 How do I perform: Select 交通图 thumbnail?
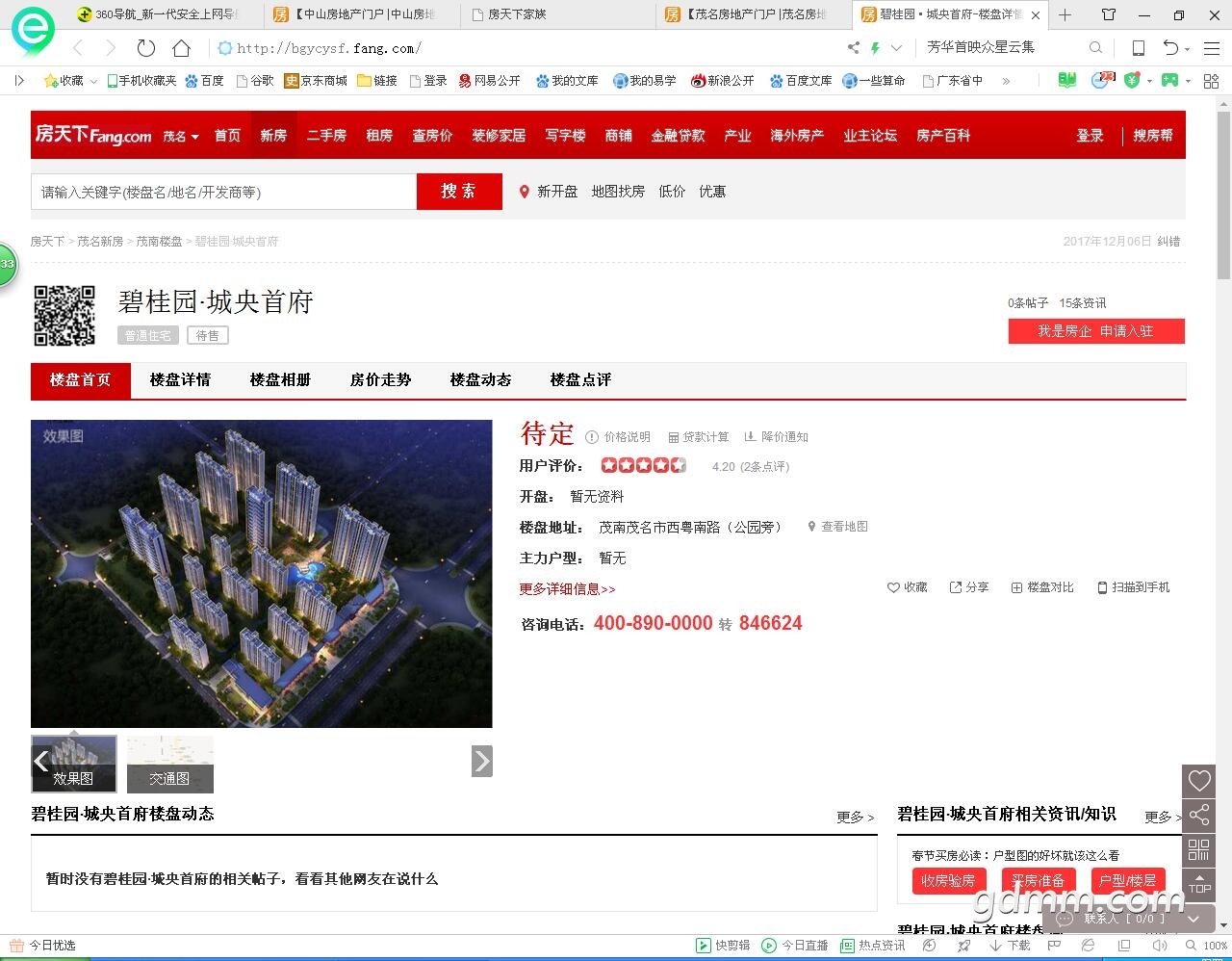169,764
